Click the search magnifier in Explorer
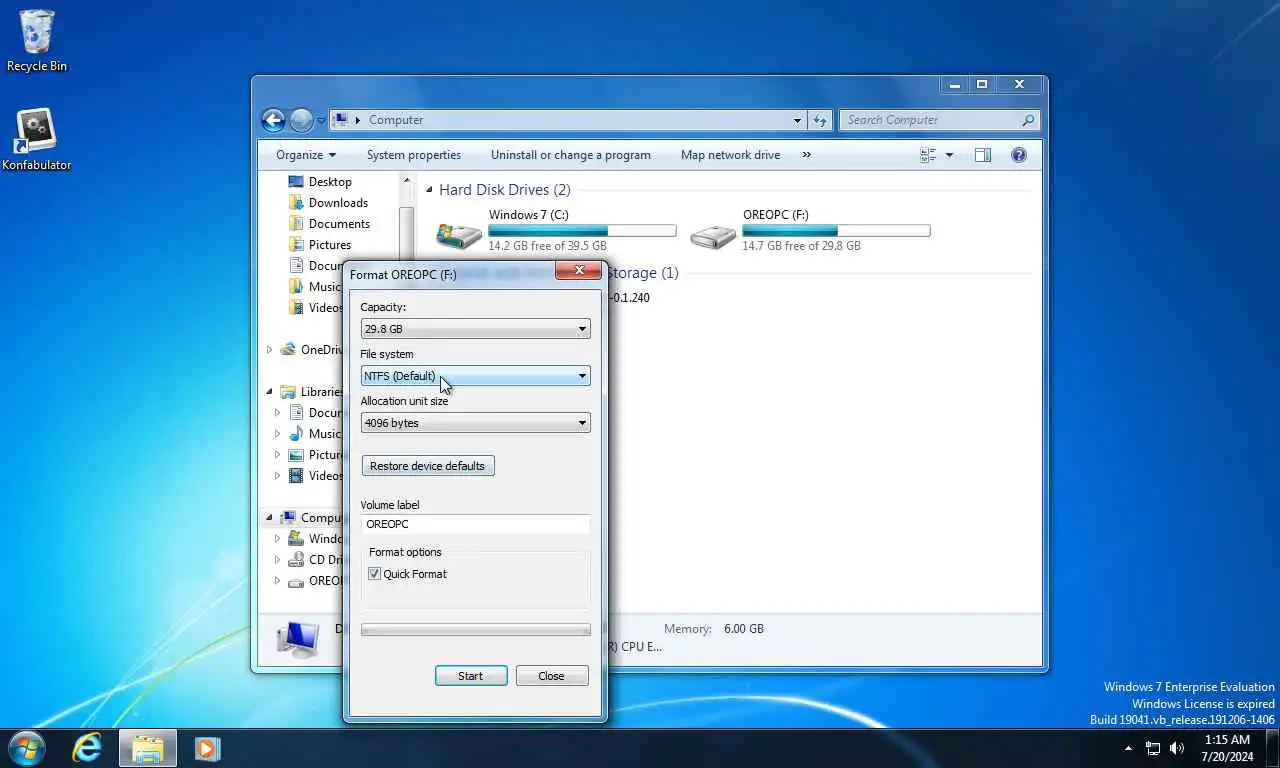This screenshot has width=1280, height=768. click(1027, 120)
